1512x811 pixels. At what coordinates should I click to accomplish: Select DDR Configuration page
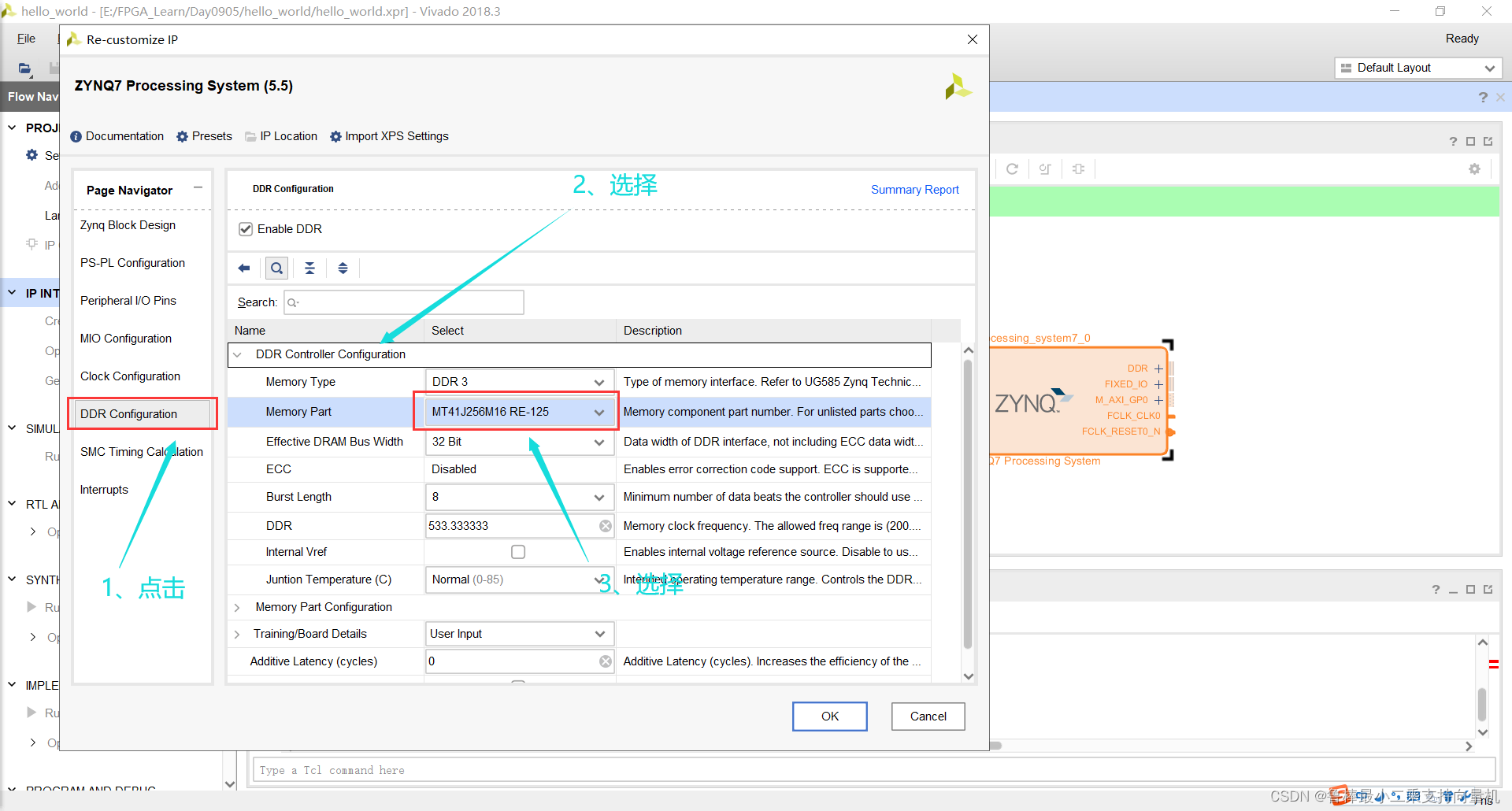143,414
